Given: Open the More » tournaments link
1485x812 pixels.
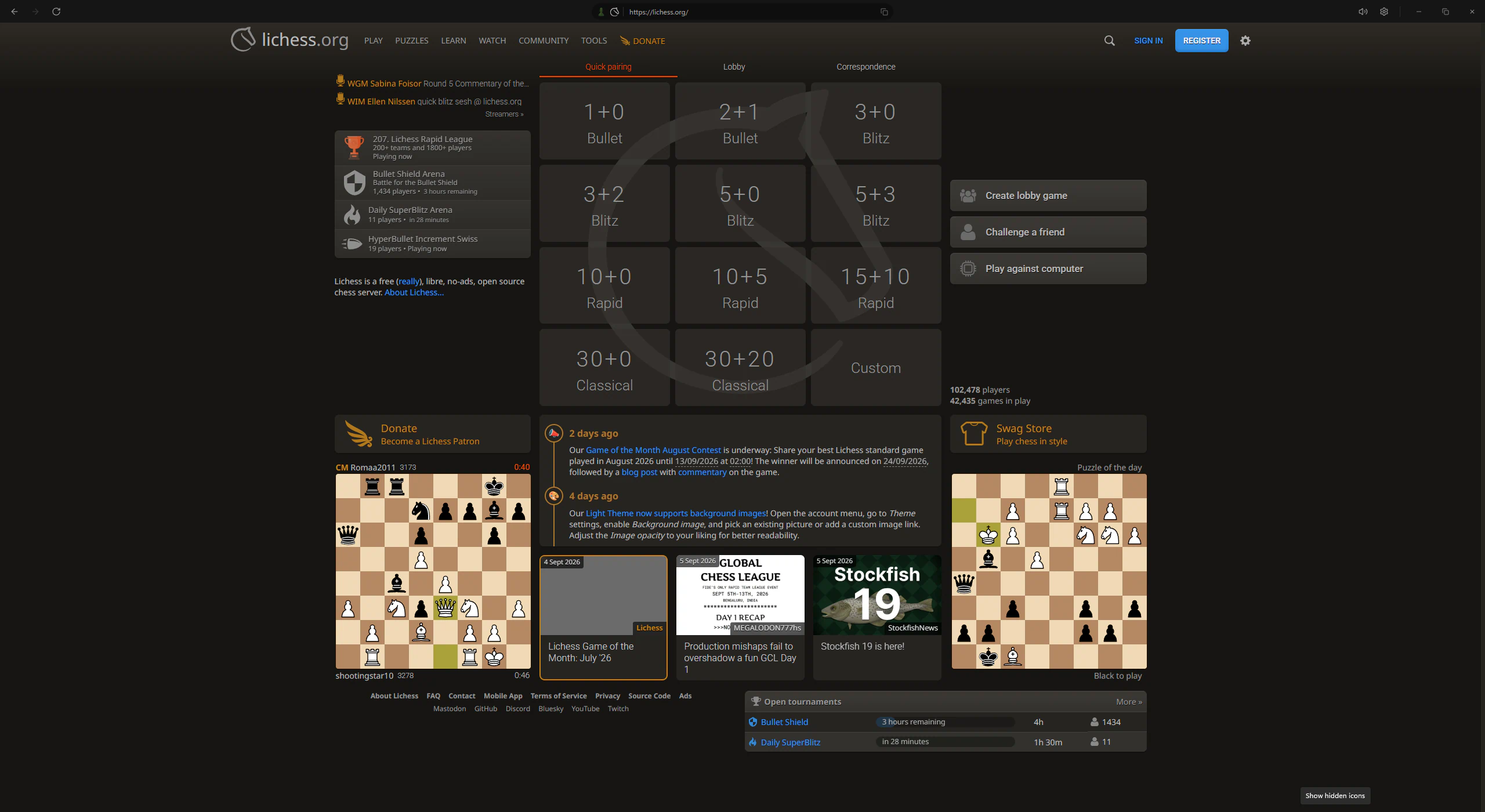Looking at the screenshot, I should point(1129,702).
